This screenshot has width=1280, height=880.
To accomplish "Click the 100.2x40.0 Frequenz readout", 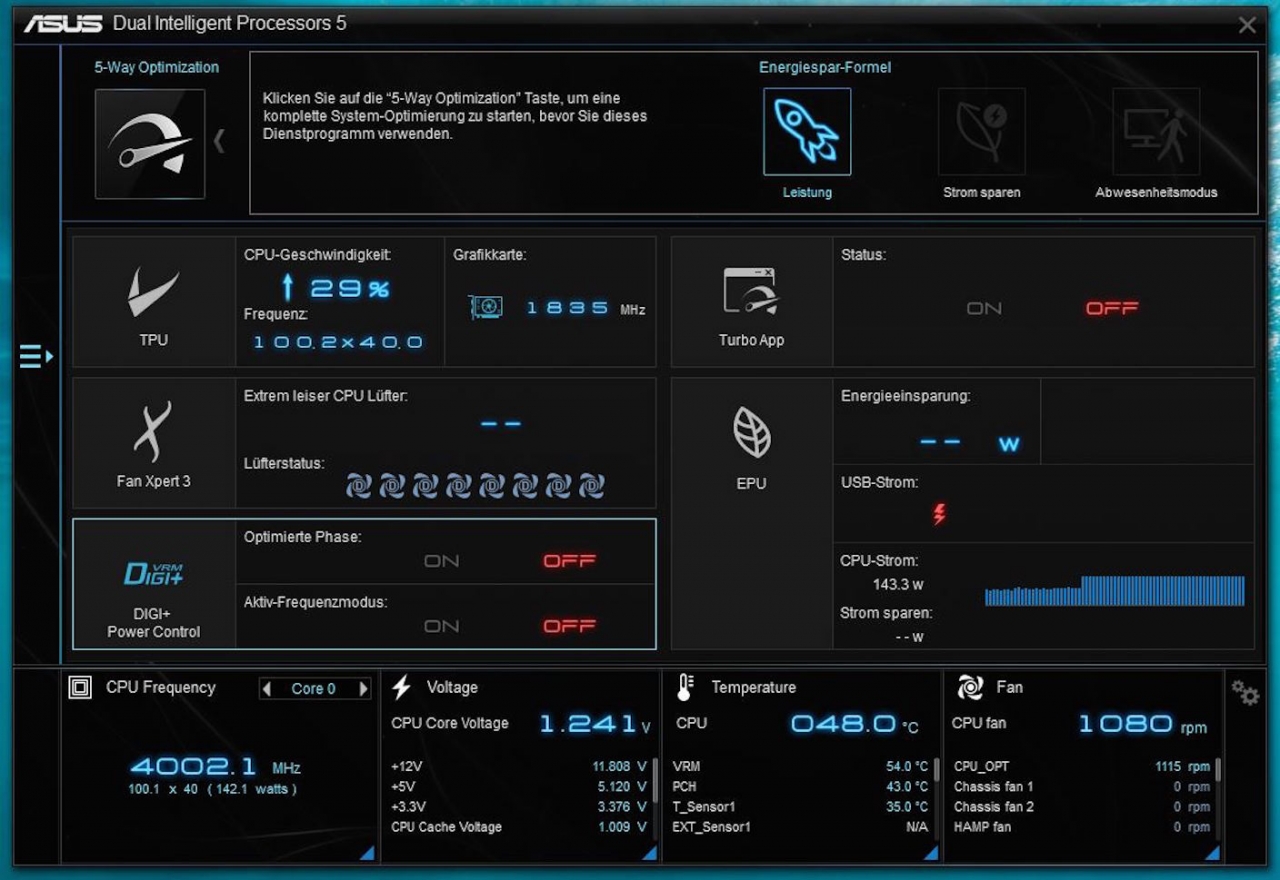I will (338, 342).
